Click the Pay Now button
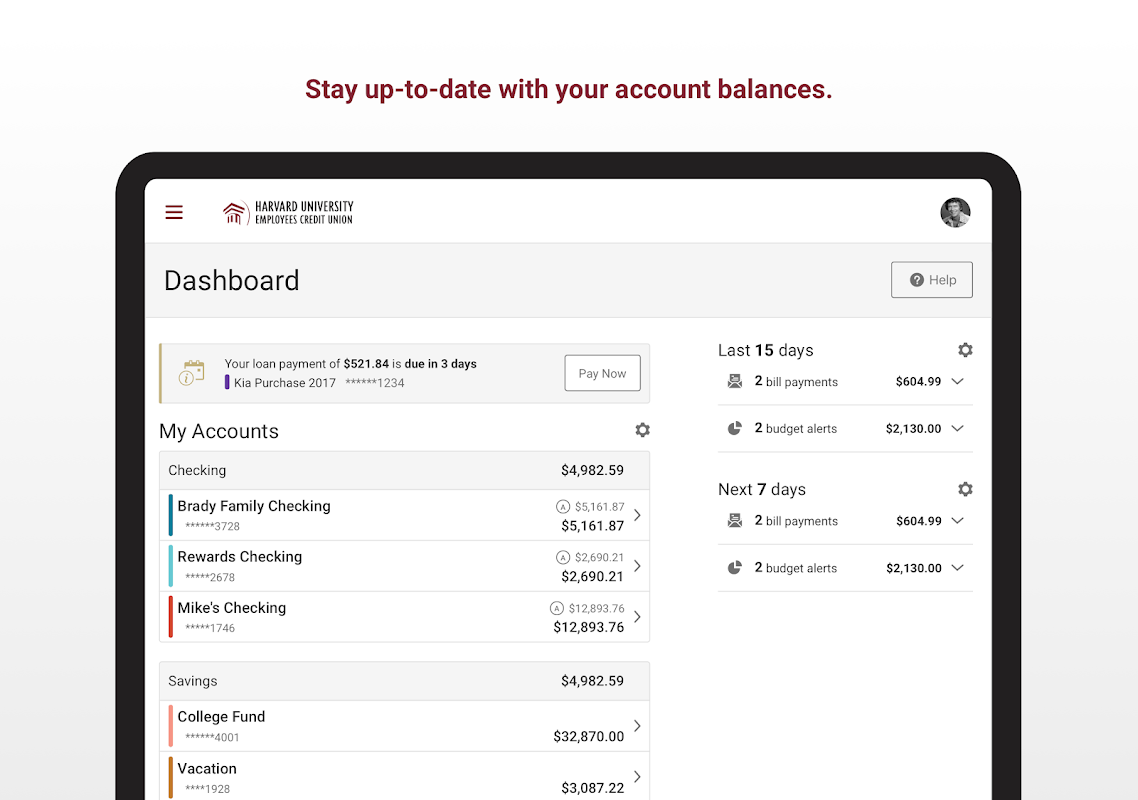 (602, 373)
